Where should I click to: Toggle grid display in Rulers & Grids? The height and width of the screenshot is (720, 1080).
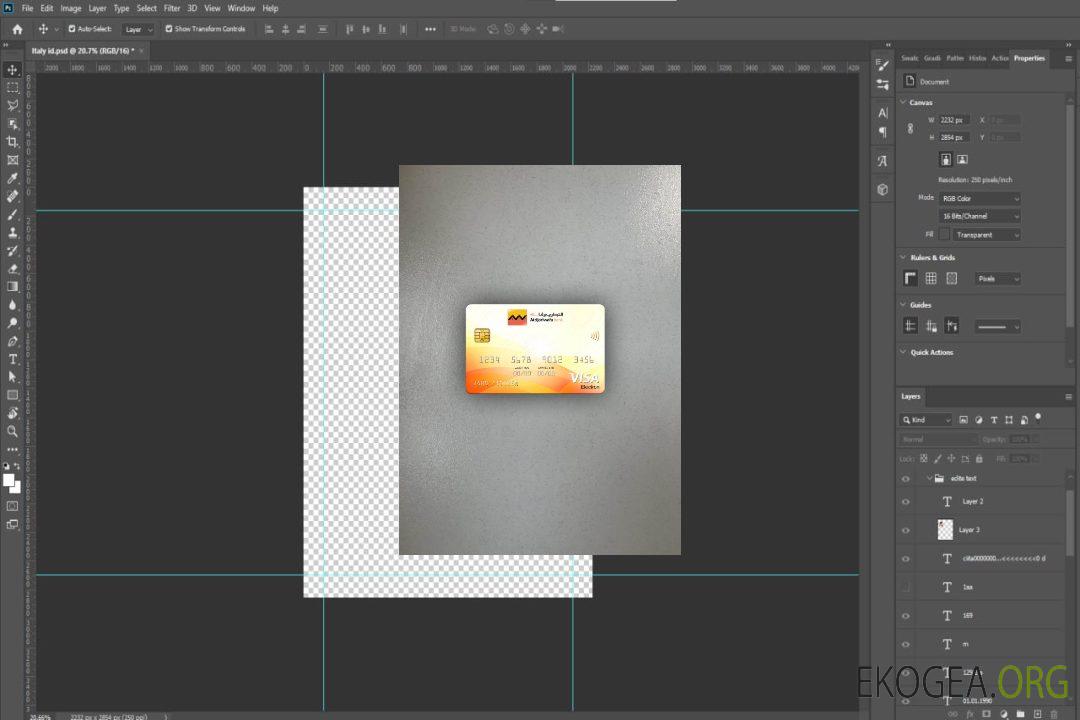pyautogui.click(x=931, y=278)
